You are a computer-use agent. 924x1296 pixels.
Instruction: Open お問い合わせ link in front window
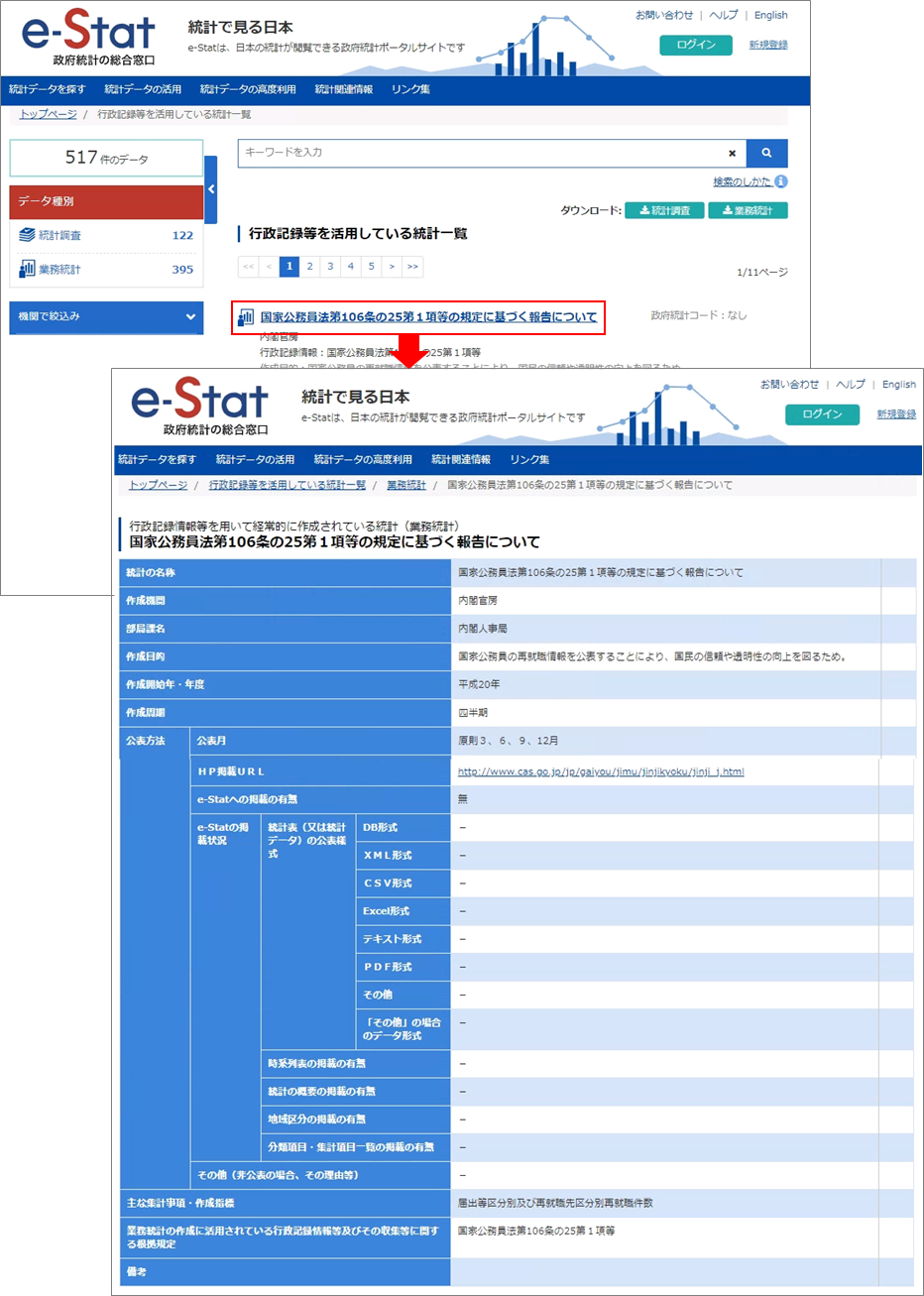789,384
